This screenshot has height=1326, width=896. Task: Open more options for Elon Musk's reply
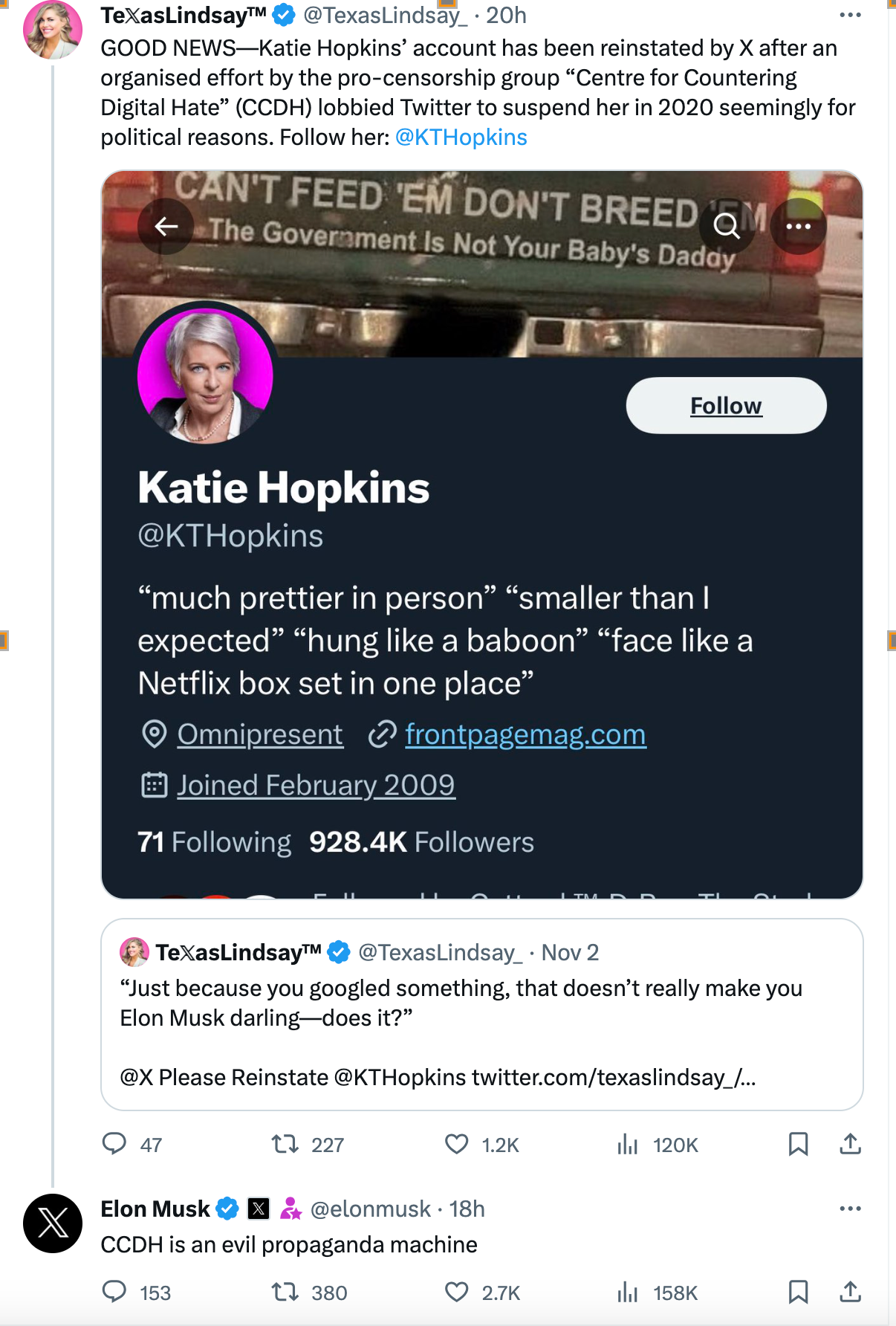point(850,1209)
